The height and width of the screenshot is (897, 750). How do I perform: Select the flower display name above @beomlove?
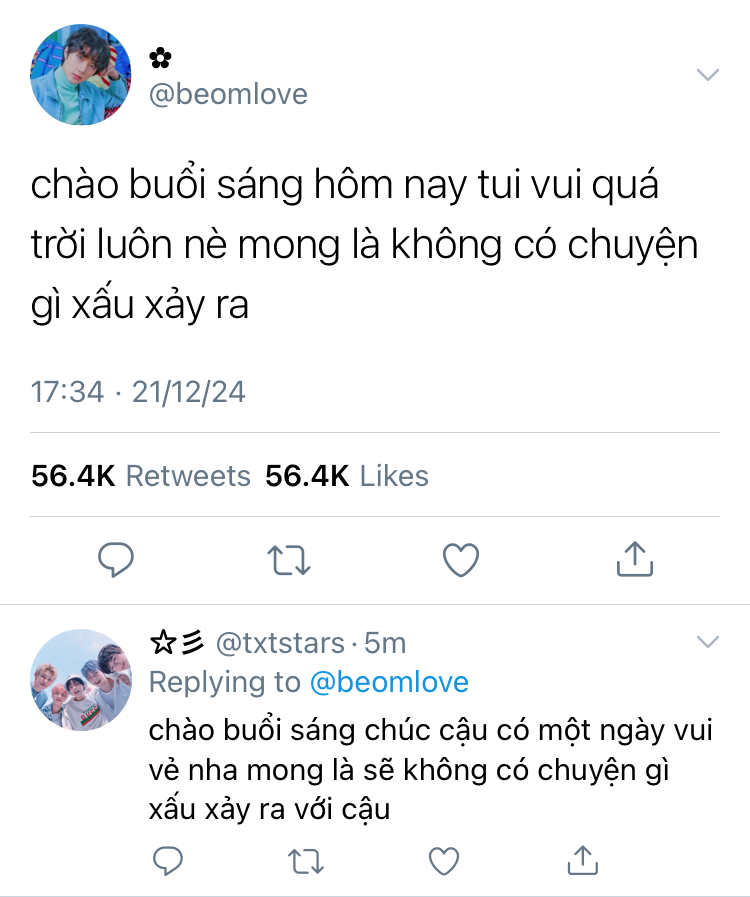[160, 58]
